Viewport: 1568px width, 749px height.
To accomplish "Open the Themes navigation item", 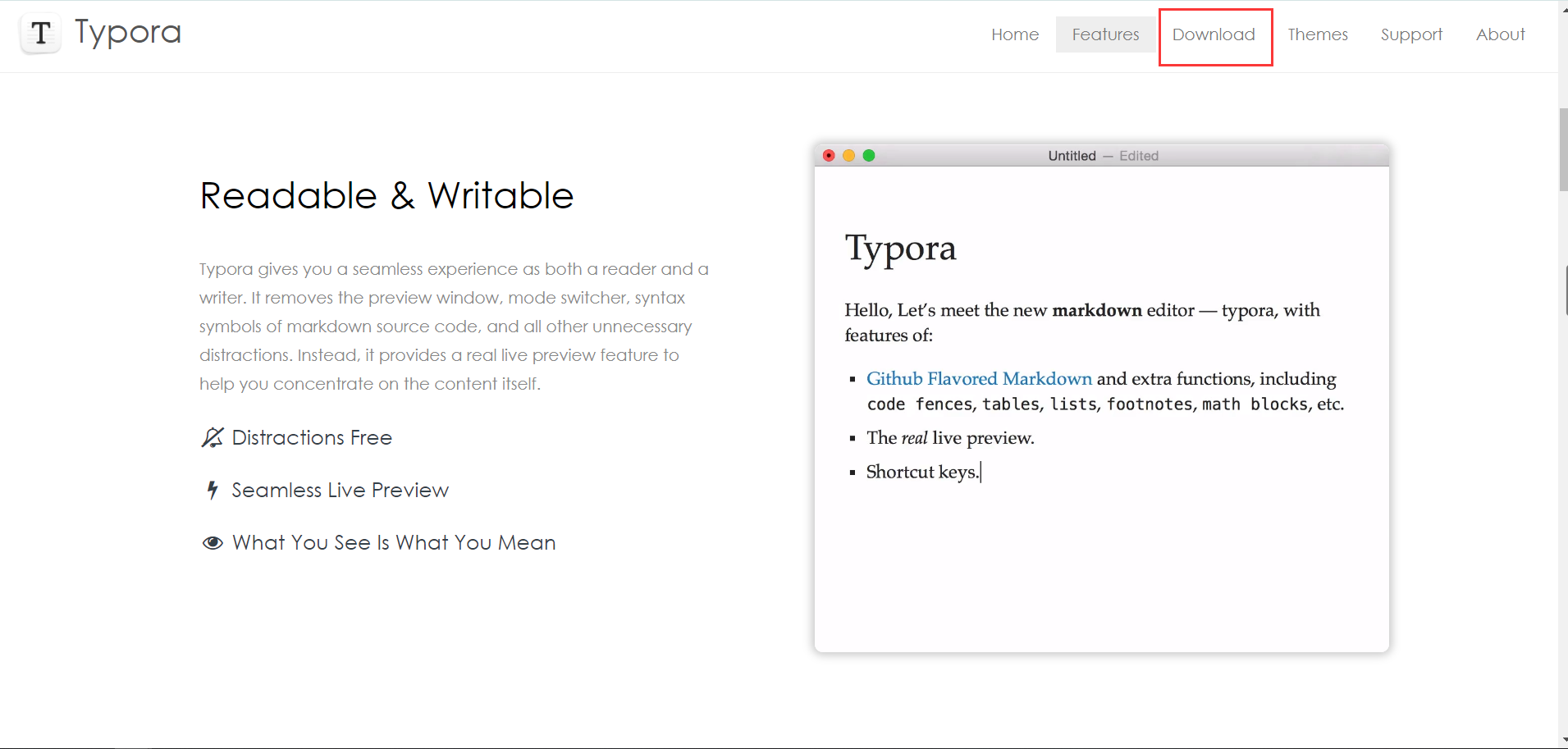I will [1318, 34].
